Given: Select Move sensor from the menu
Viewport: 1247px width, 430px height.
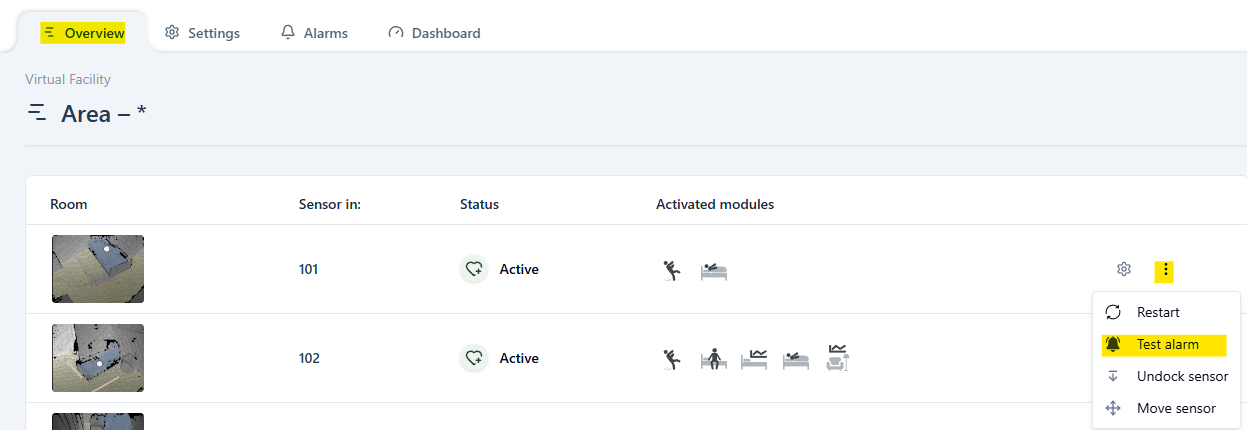Looking at the screenshot, I should point(1175,408).
